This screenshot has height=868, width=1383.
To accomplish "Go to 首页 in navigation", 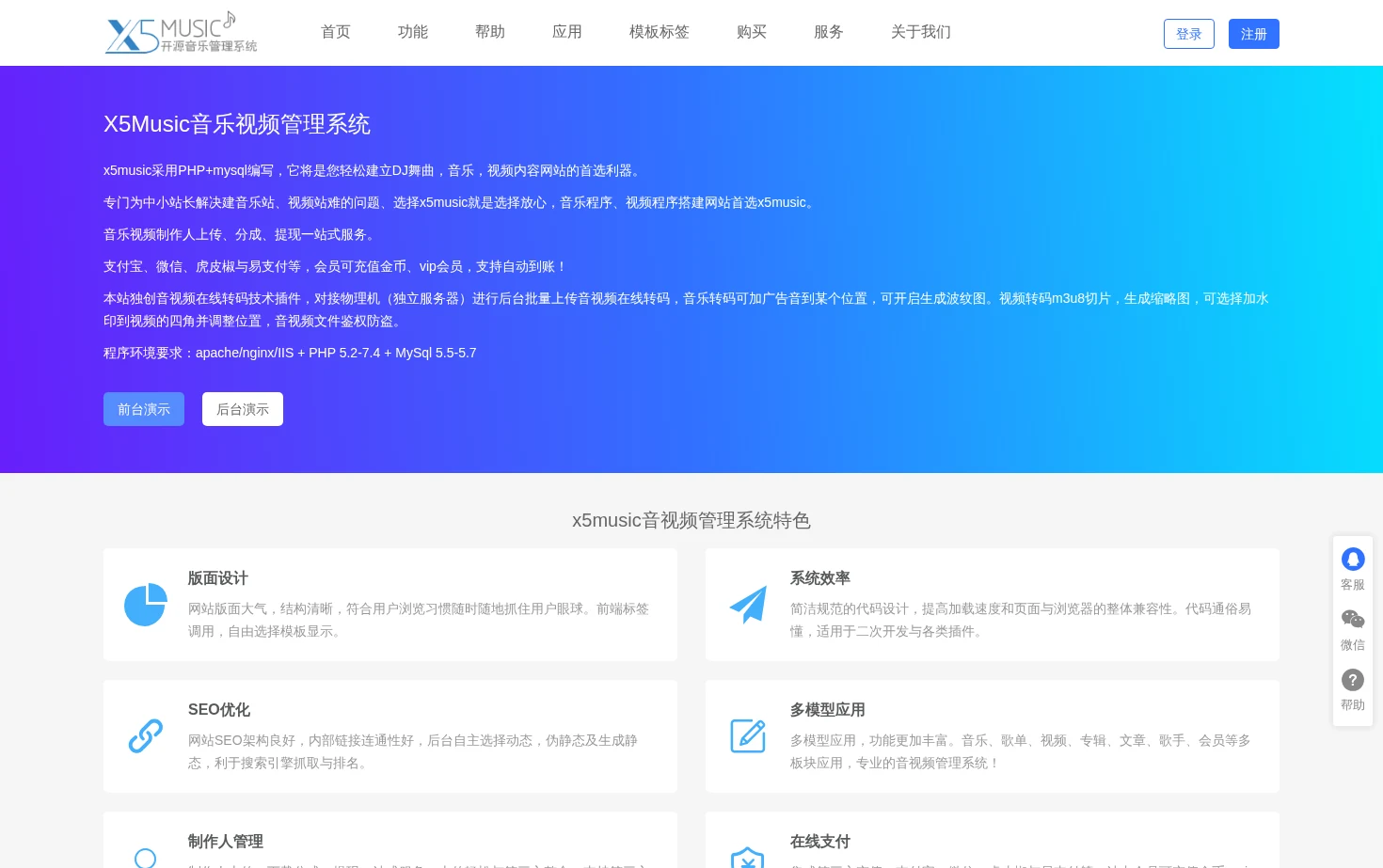I will [x=336, y=32].
